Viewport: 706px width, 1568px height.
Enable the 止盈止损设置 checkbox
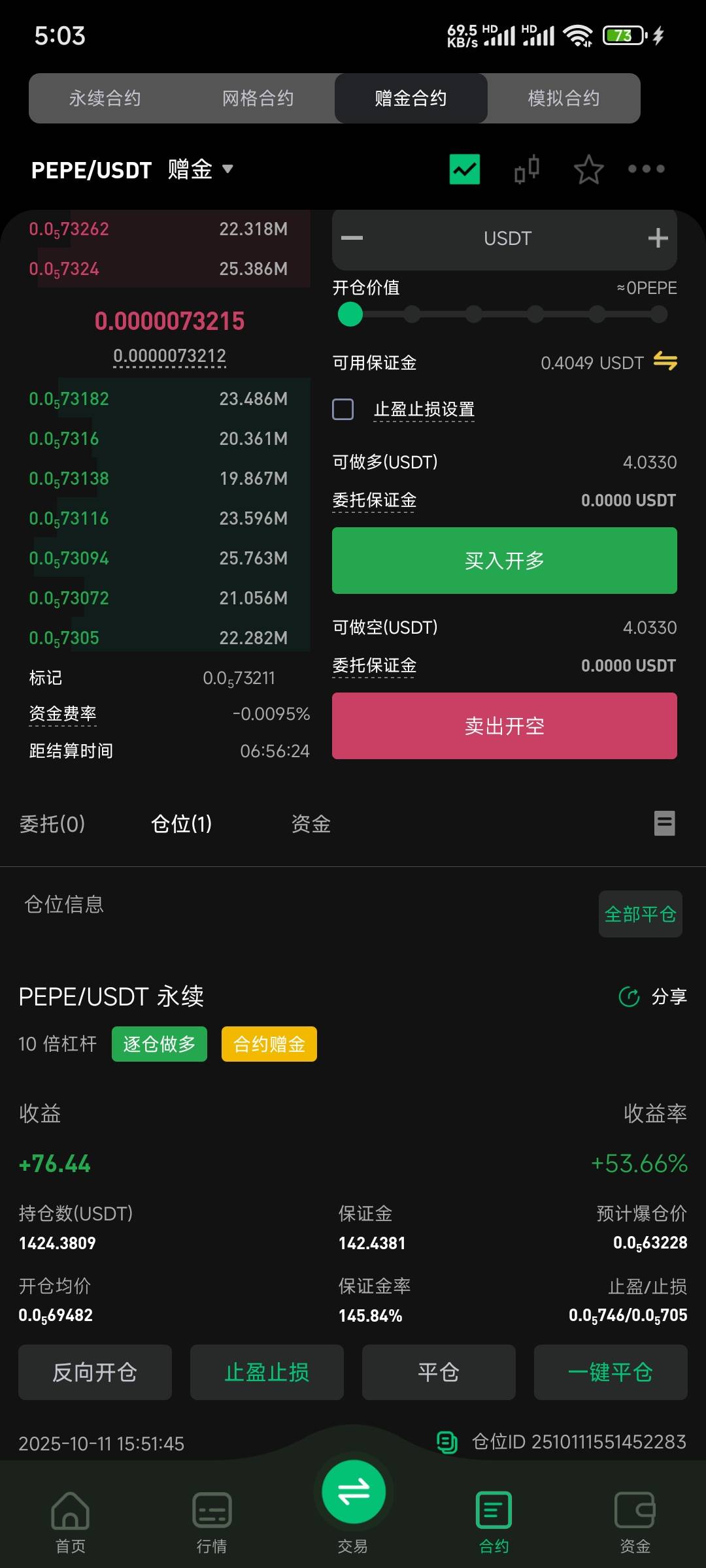coord(343,410)
